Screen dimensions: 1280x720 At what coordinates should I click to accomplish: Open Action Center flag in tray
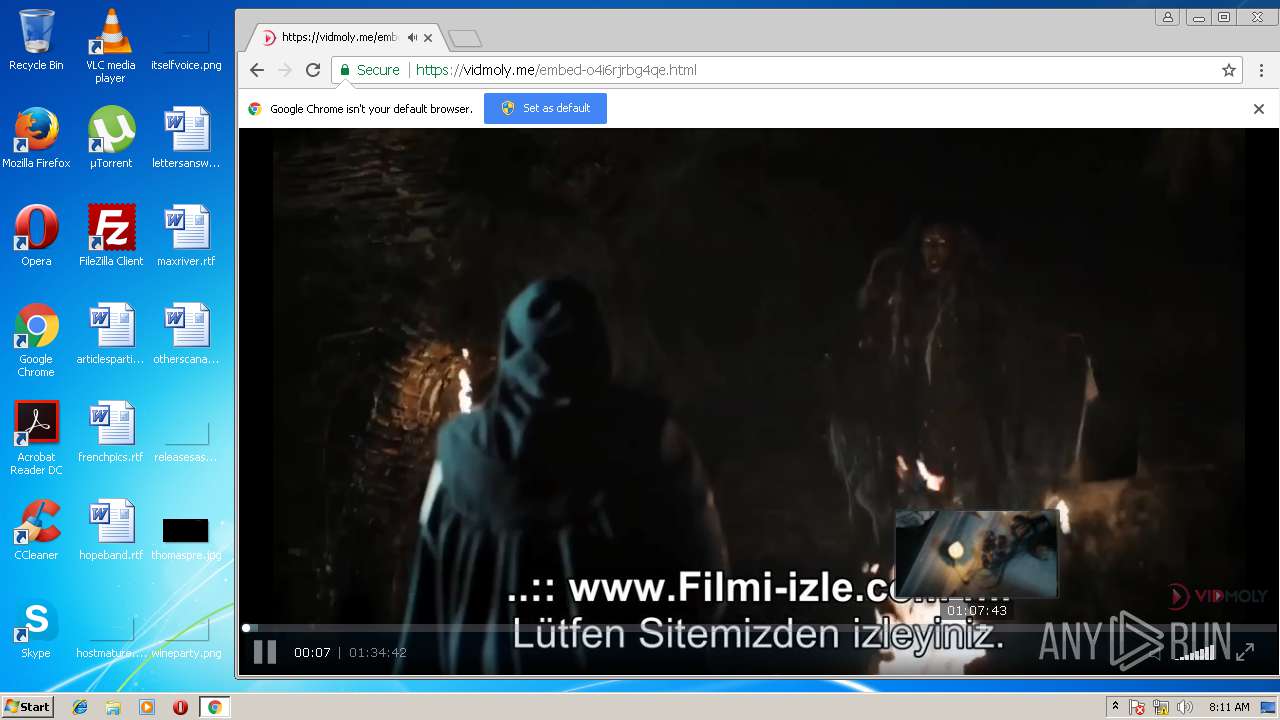click(1137, 707)
